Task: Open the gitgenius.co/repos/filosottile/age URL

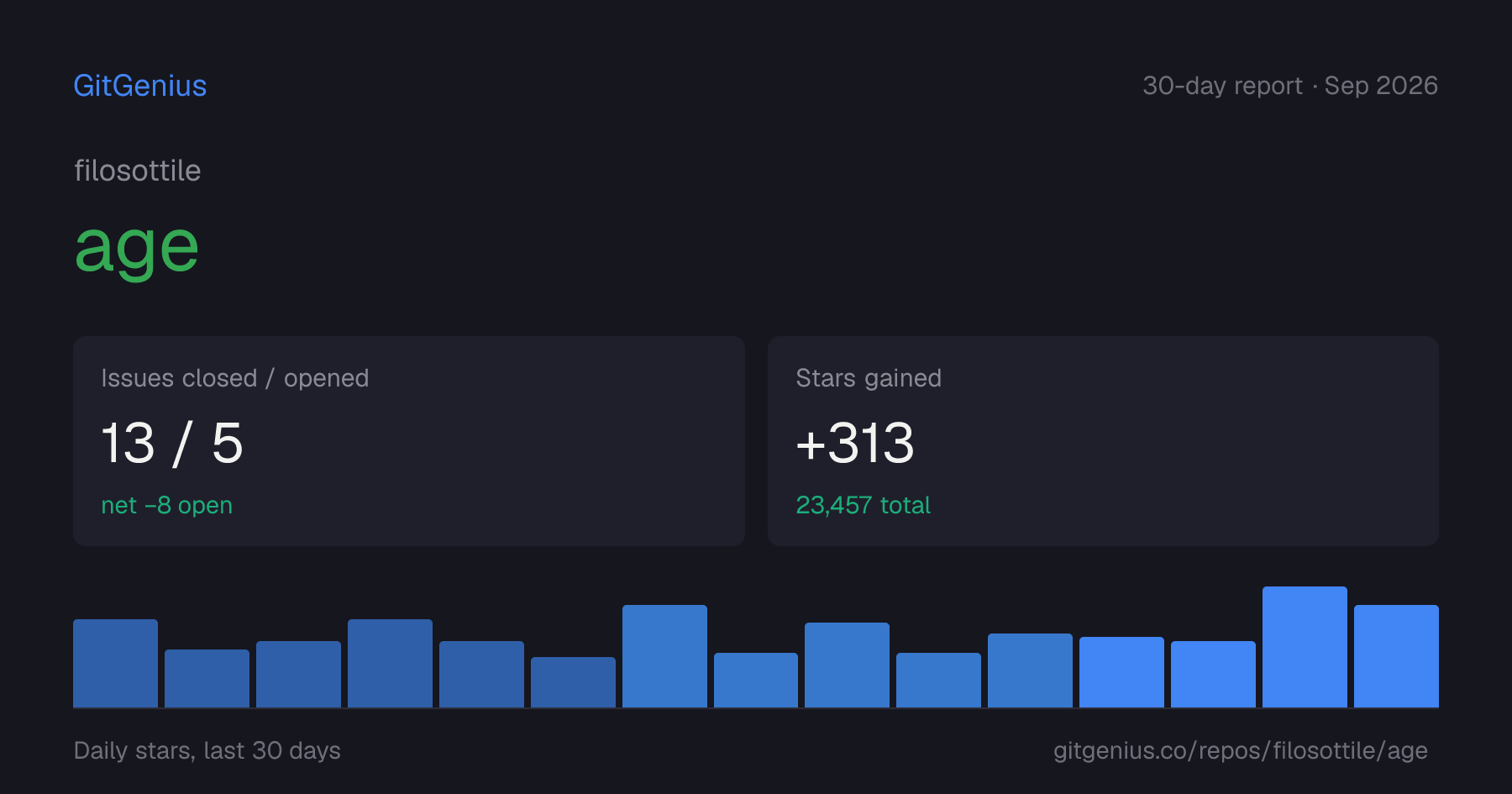Action: 1241,750
